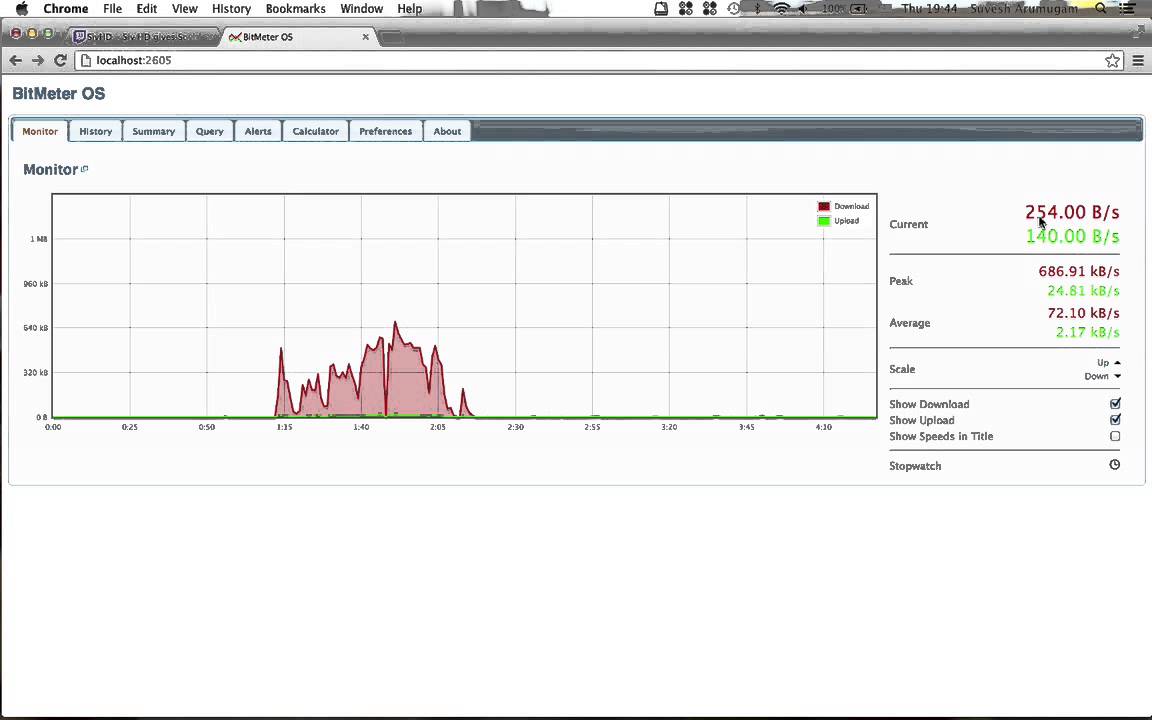
Task: Switch to the BitMeter OS browser tab
Action: click(298, 37)
